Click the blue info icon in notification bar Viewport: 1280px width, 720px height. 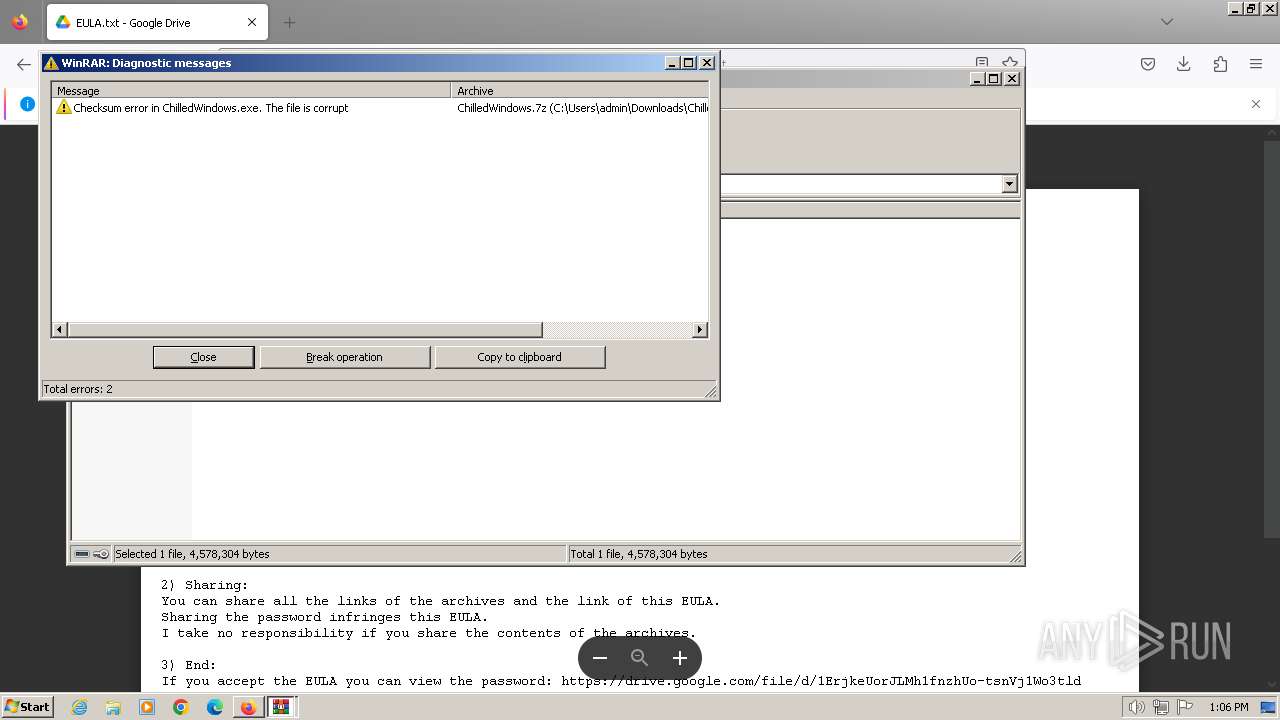tap(27, 104)
